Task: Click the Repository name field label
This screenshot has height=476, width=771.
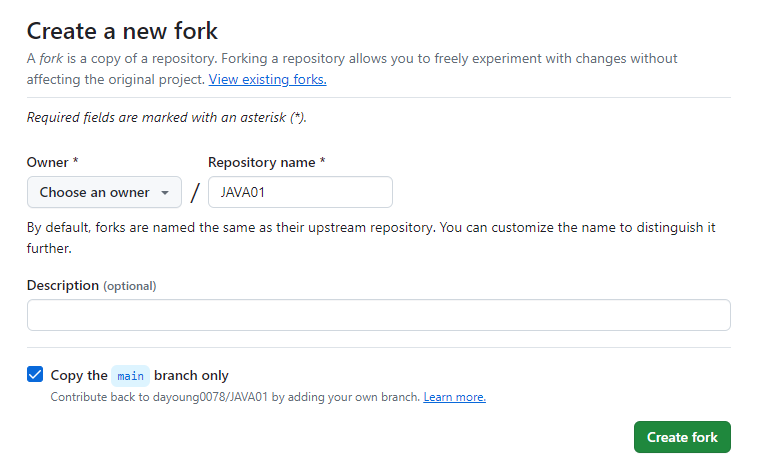Action: (x=261, y=162)
